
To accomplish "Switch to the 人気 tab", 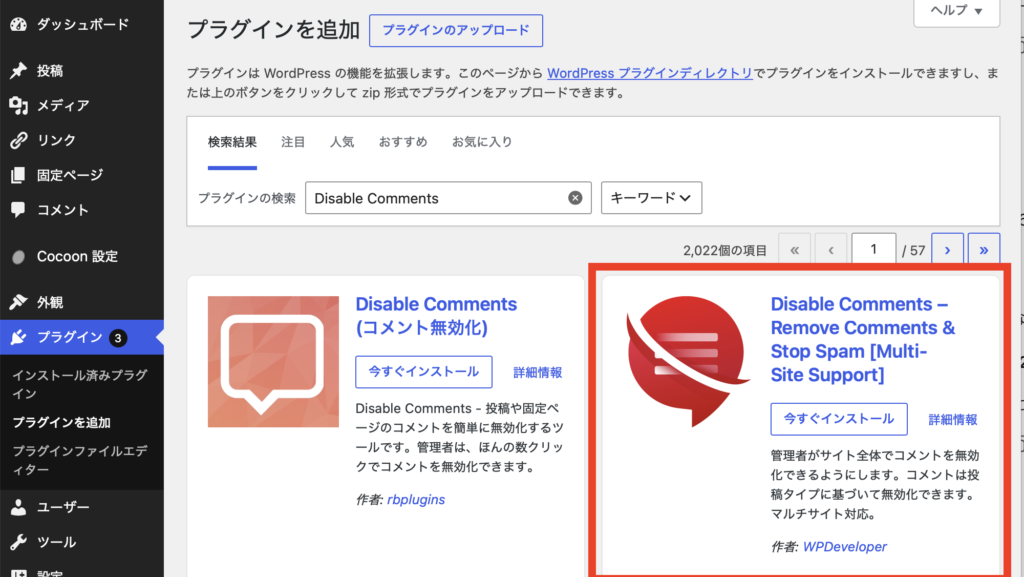I will [342, 142].
